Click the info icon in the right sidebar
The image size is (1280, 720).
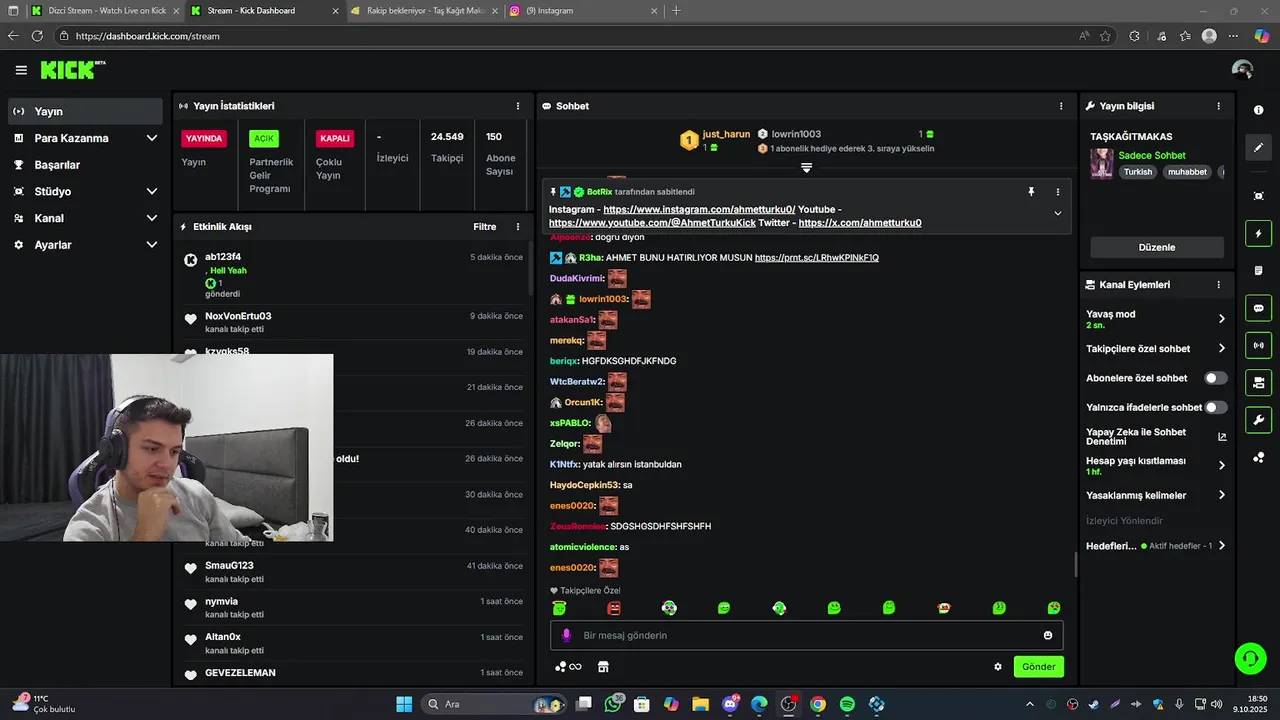(1258, 110)
